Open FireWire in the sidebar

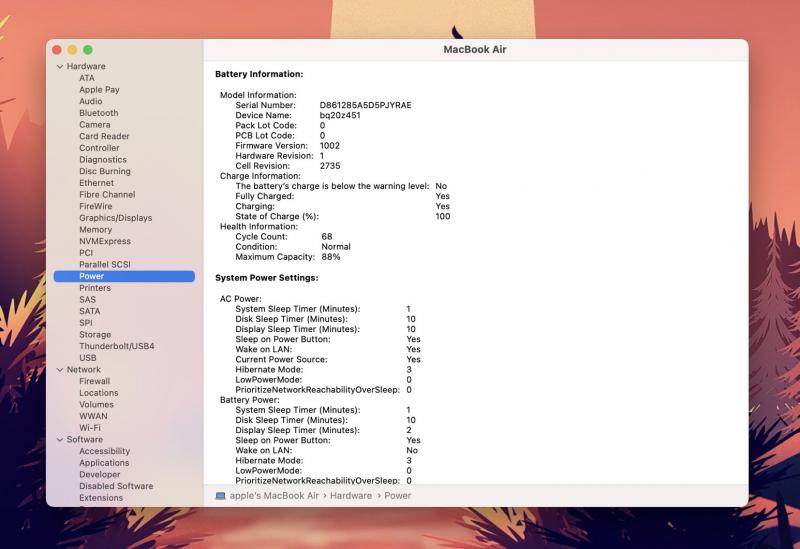[95, 206]
